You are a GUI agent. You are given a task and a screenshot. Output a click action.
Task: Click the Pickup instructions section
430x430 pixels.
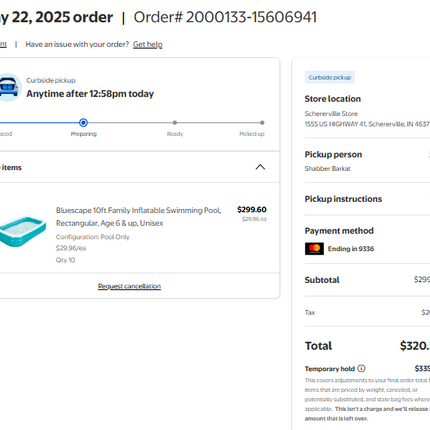(x=367, y=199)
